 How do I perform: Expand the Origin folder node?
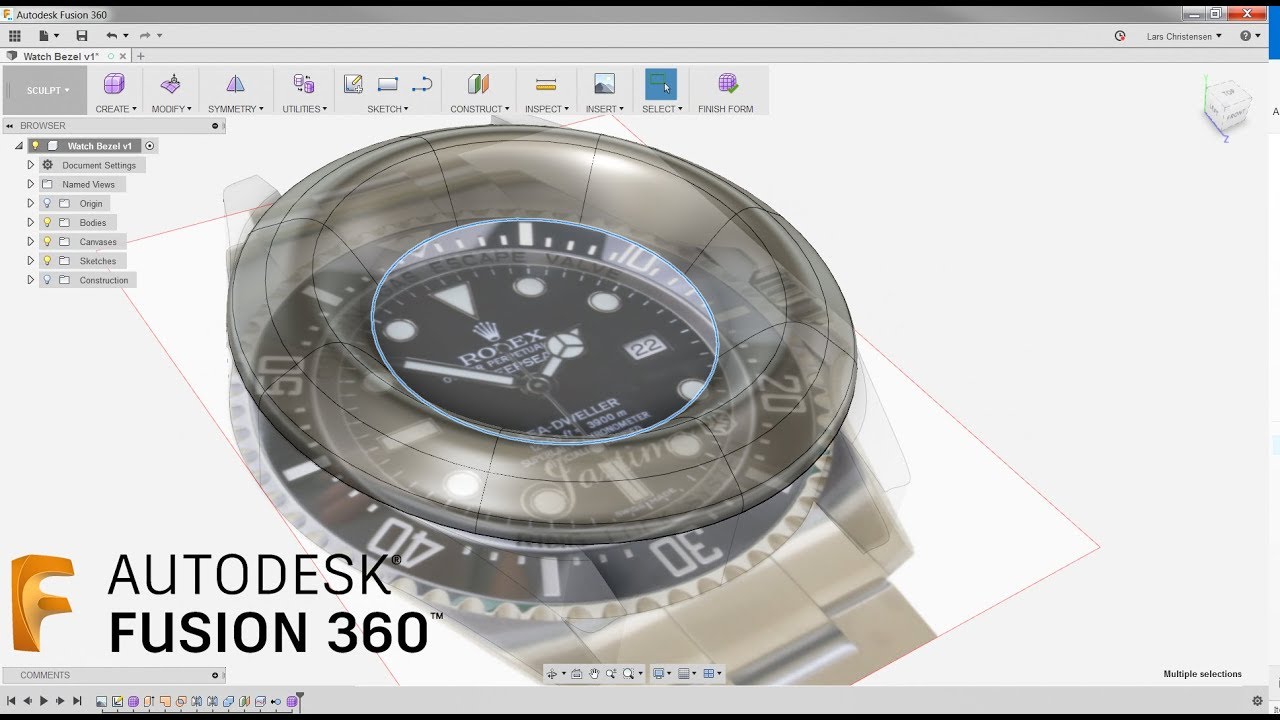point(31,203)
